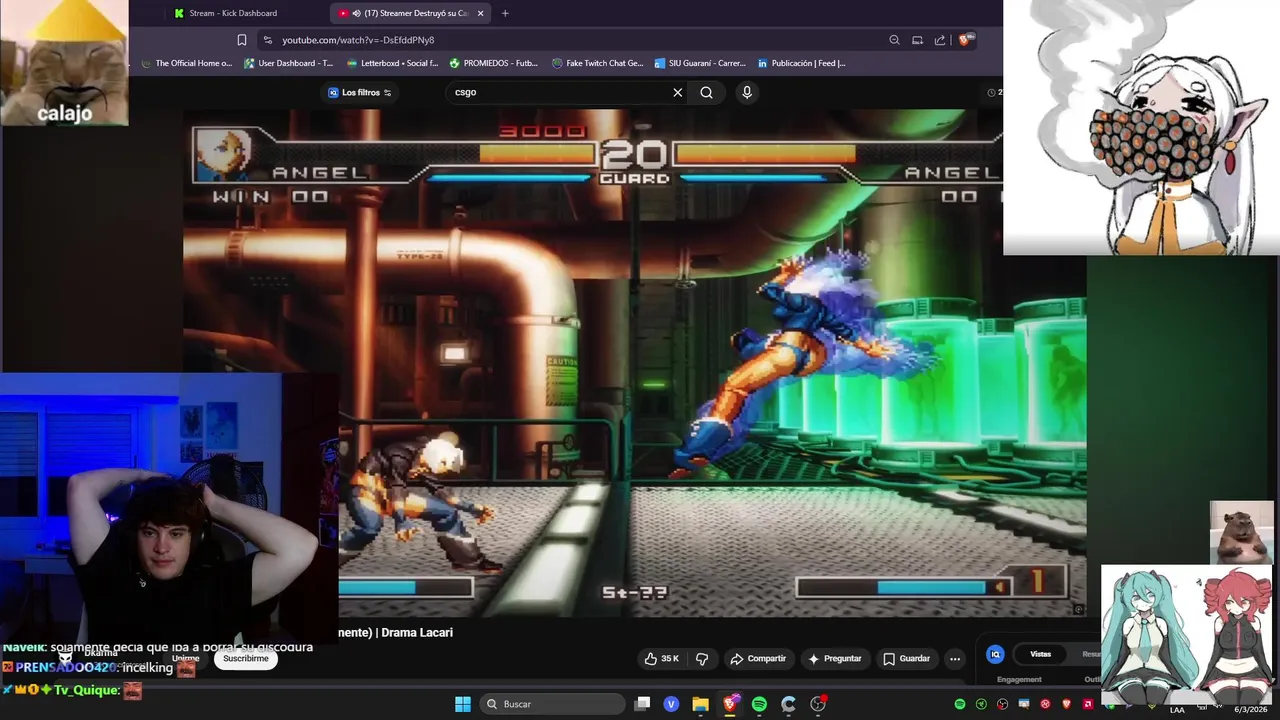The height and width of the screenshot is (720, 1280).
Task: Open the User Dashboard bookmark
Action: tap(288, 63)
